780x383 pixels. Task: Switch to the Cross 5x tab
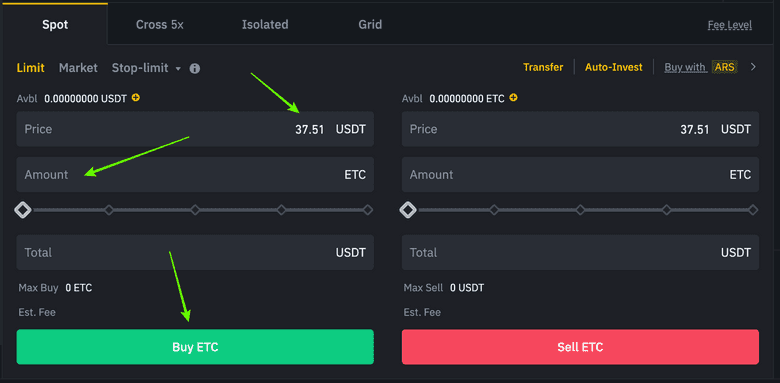pyautogui.click(x=160, y=24)
